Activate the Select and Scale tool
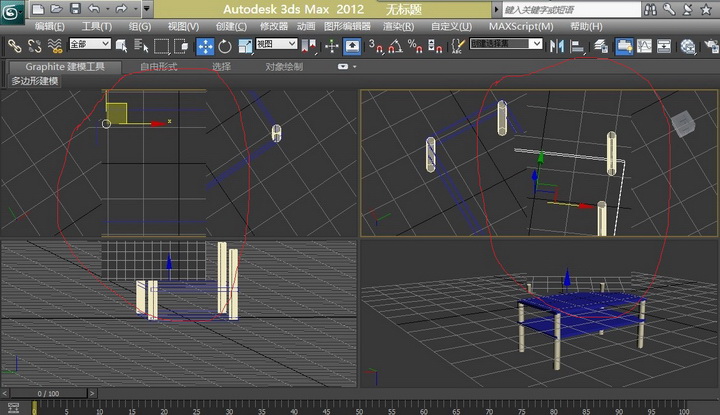The height and width of the screenshot is (415, 720). (246, 46)
